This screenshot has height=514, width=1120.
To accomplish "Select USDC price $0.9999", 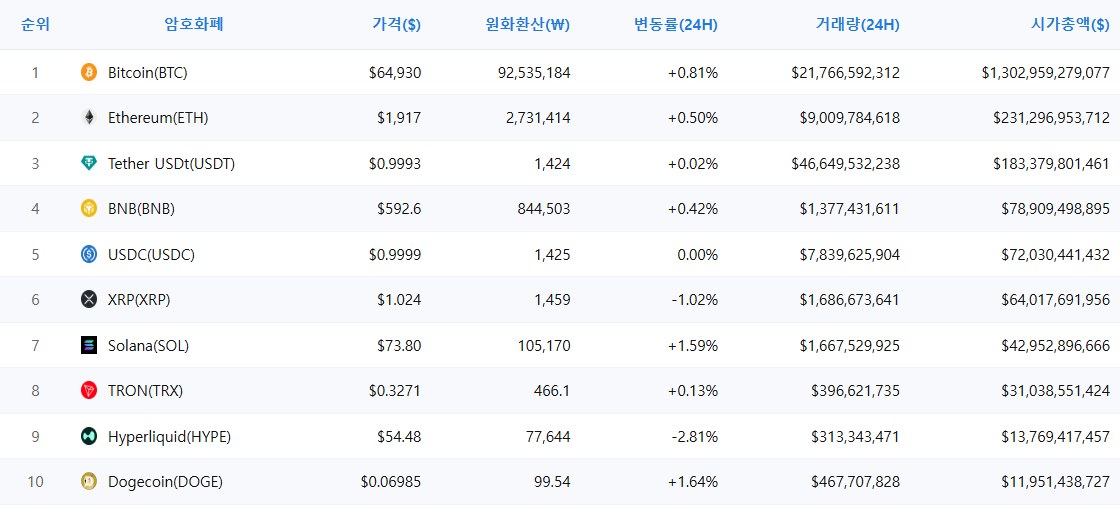I will tap(395, 254).
